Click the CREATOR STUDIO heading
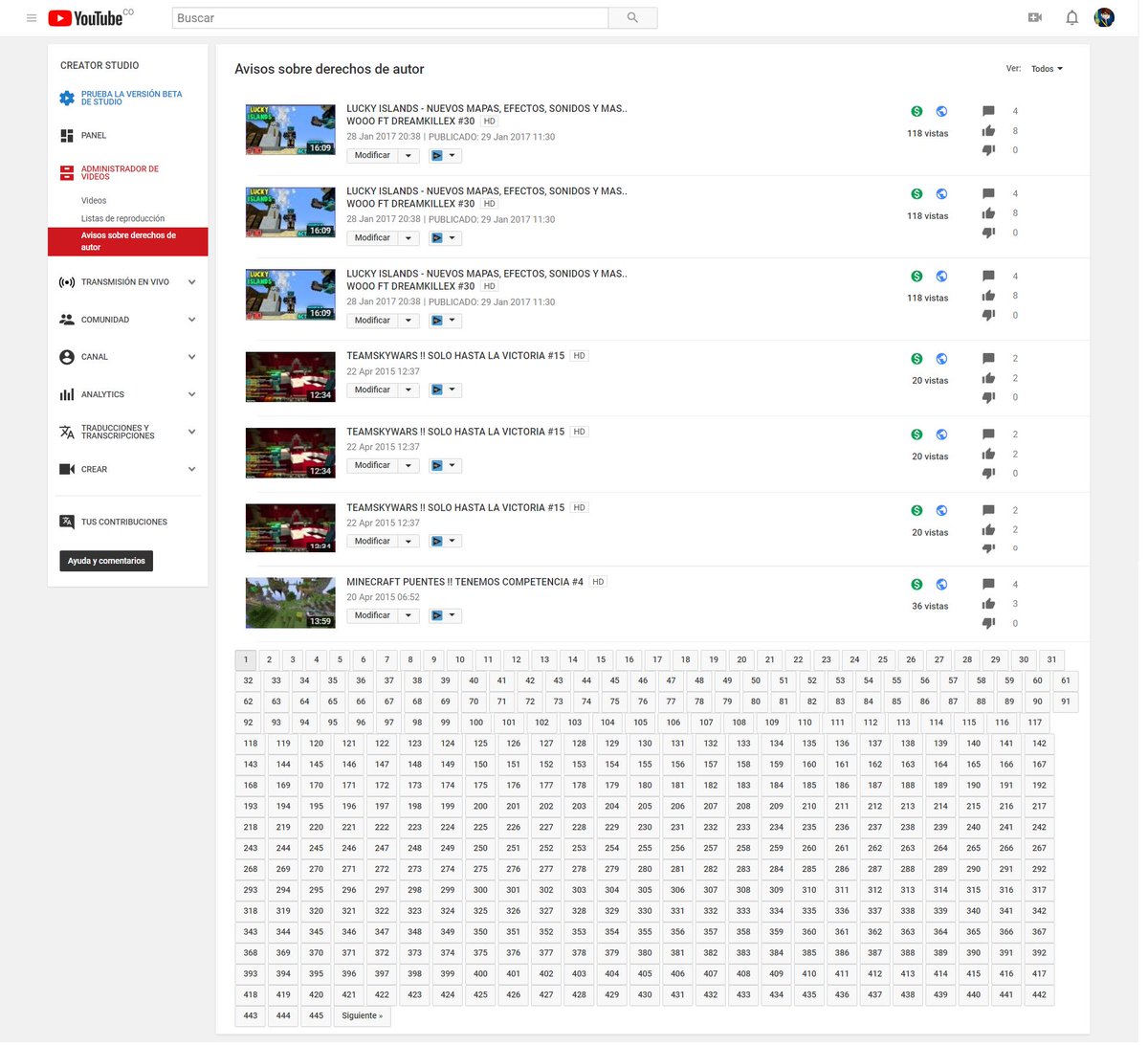 (99, 66)
